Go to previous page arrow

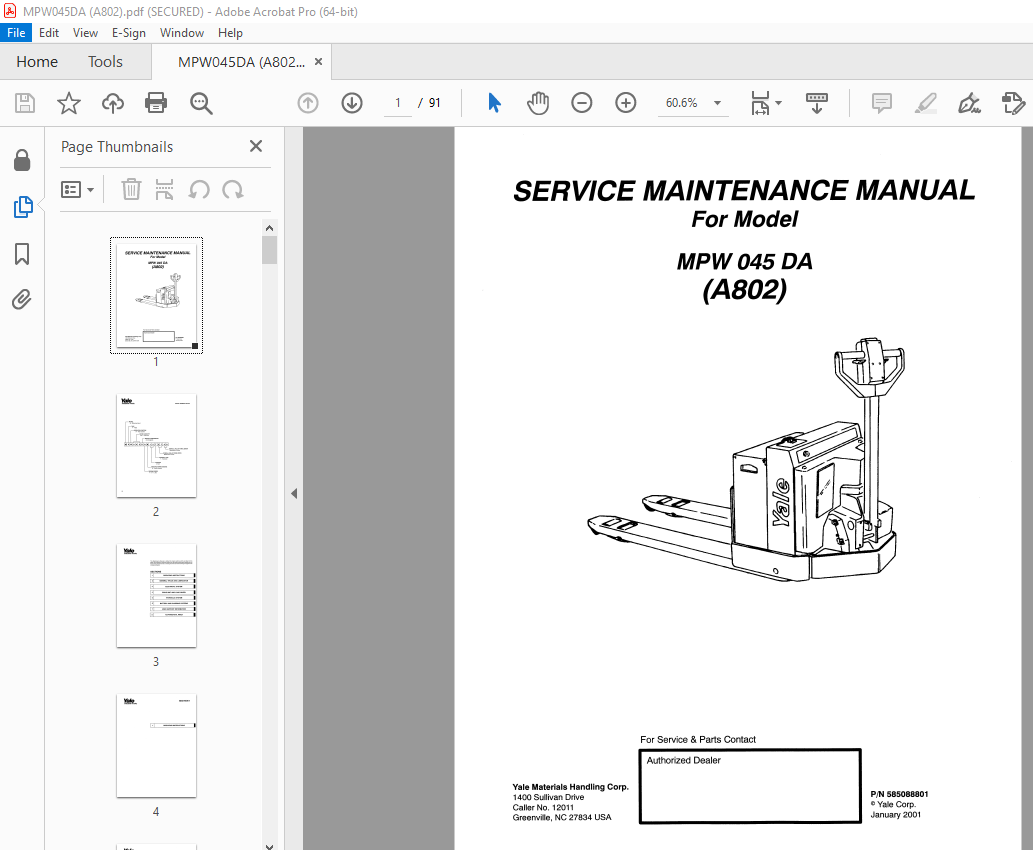pos(308,103)
